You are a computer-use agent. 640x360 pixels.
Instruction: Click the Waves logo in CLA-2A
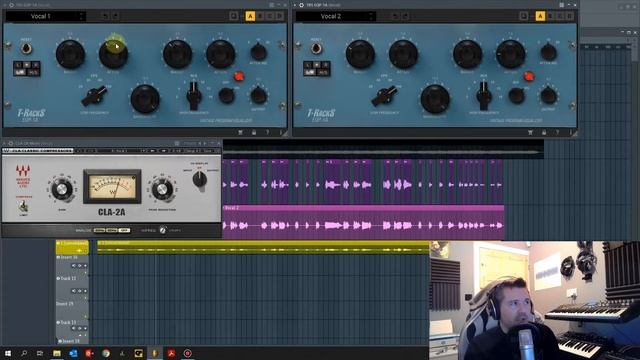point(23,176)
